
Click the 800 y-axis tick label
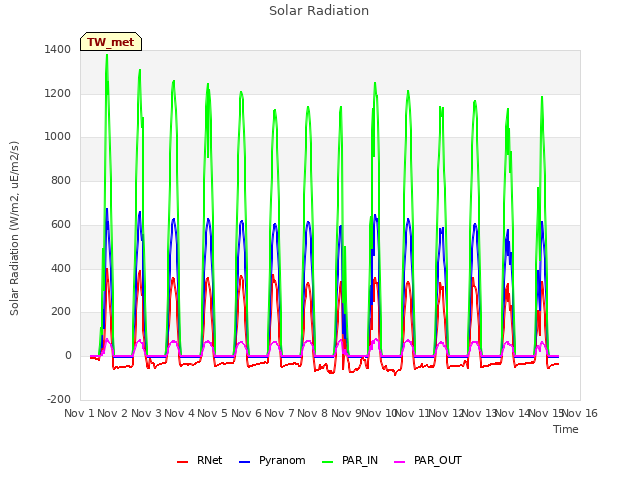click(61, 180)
